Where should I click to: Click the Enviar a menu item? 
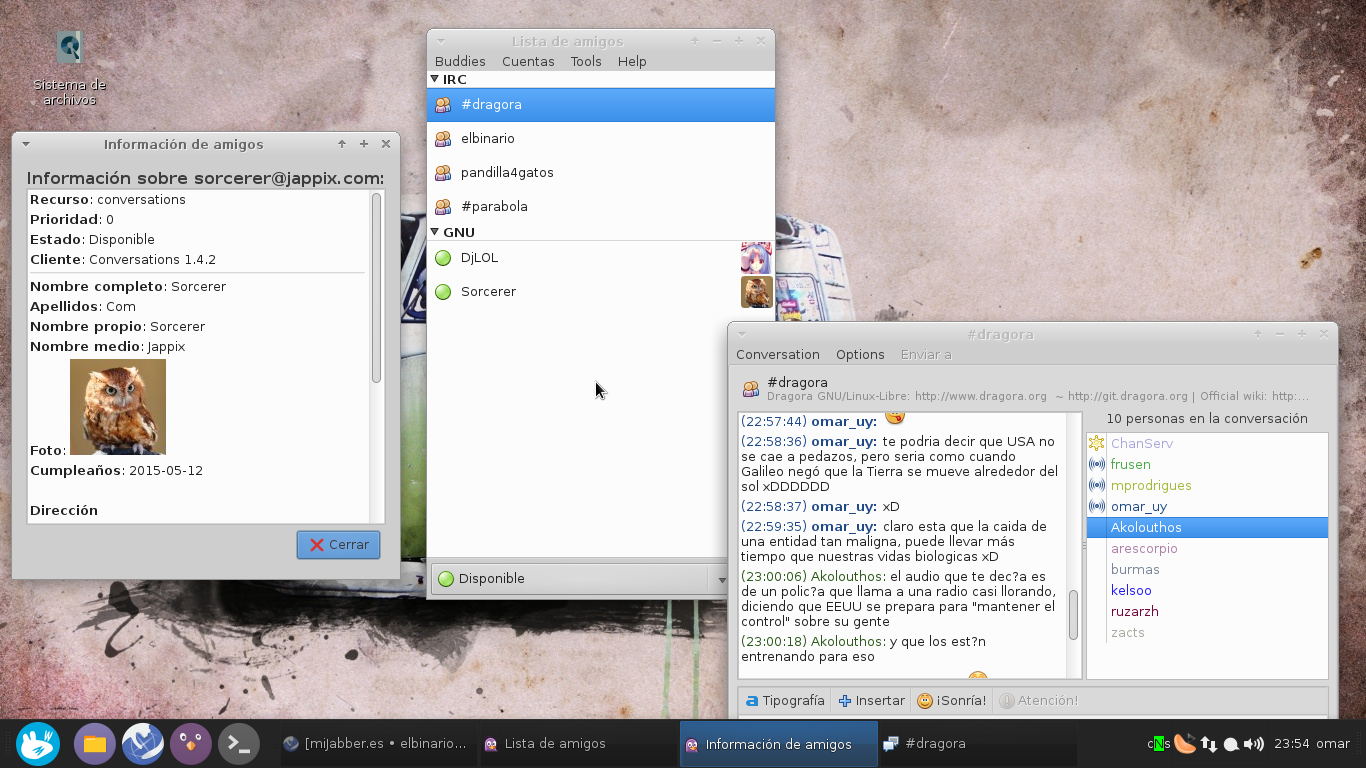926,354
